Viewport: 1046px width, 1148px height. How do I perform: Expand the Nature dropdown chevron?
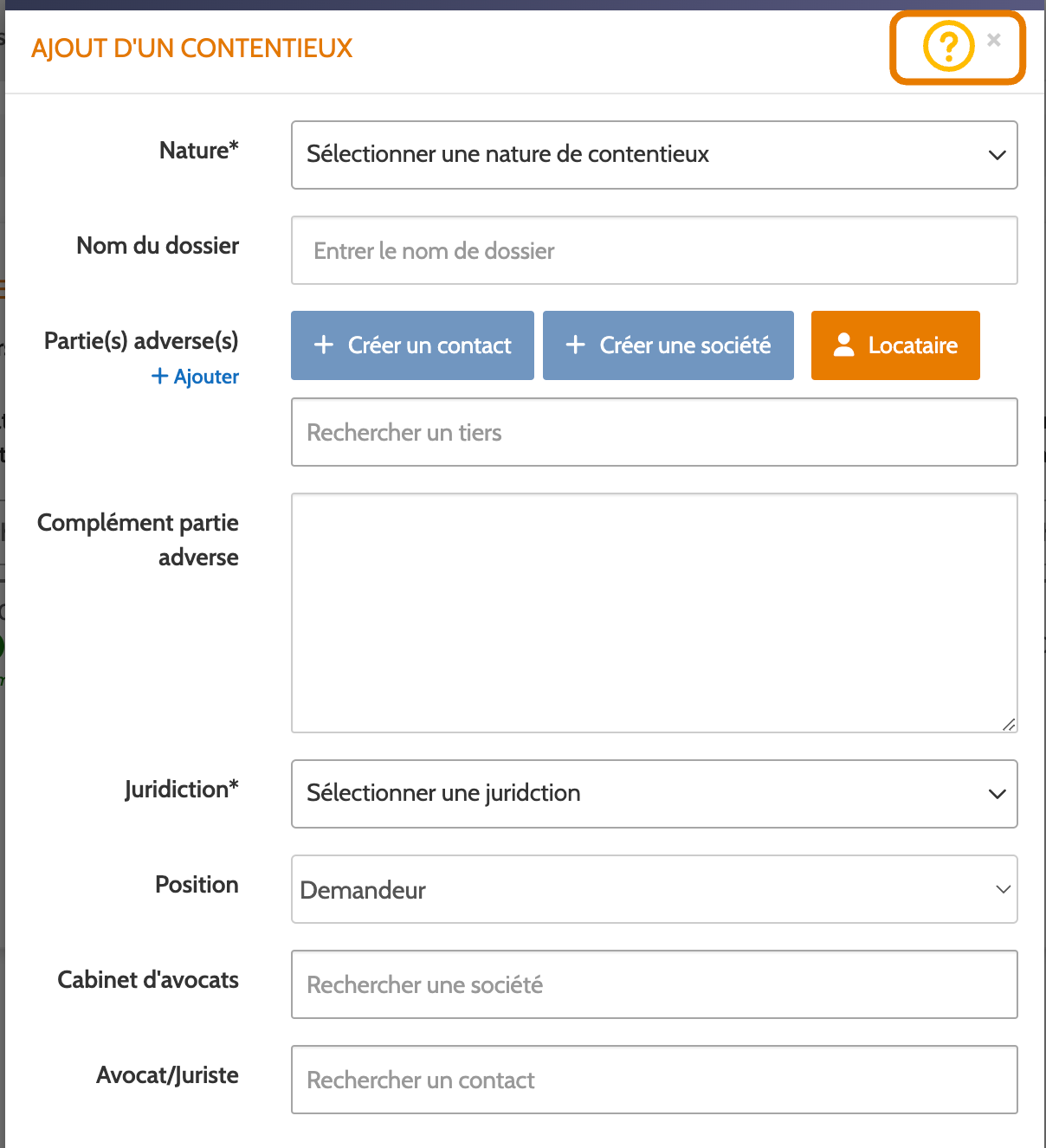click(998, 155)
